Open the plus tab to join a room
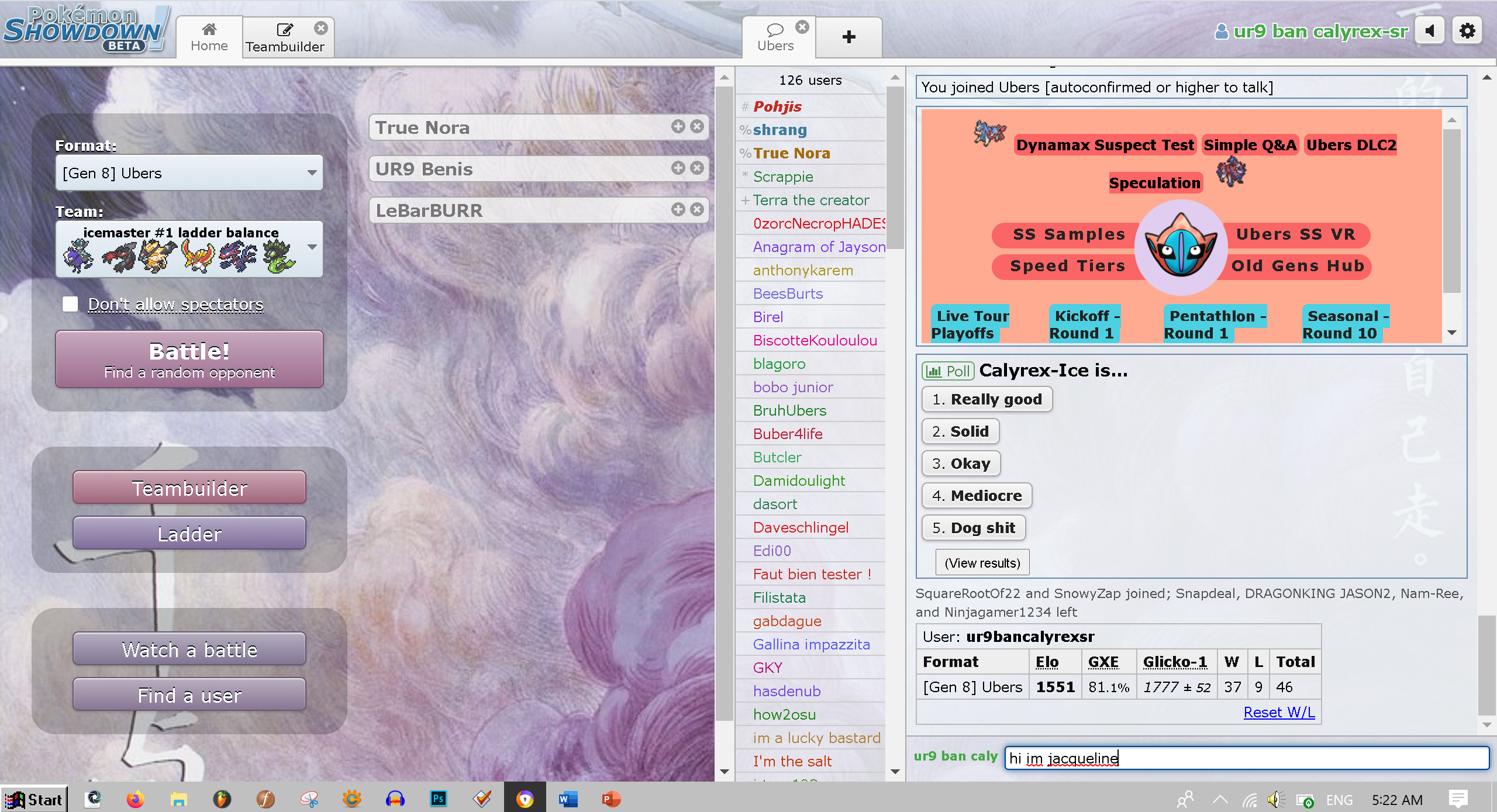Screen dimensions: 1497x812 848,37
